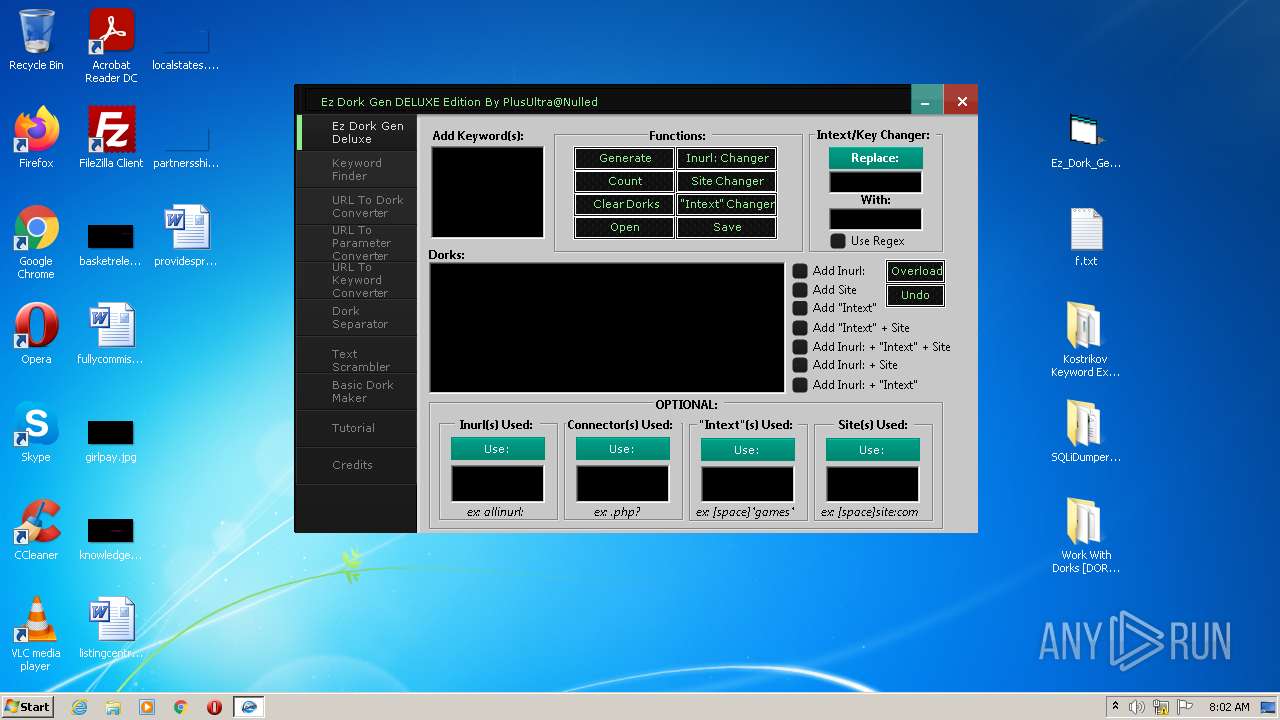The height and width of the screenshot is (720, 1280).
Task: Open URL To Keyword Converter tab
Action: [x=357, y=280]
